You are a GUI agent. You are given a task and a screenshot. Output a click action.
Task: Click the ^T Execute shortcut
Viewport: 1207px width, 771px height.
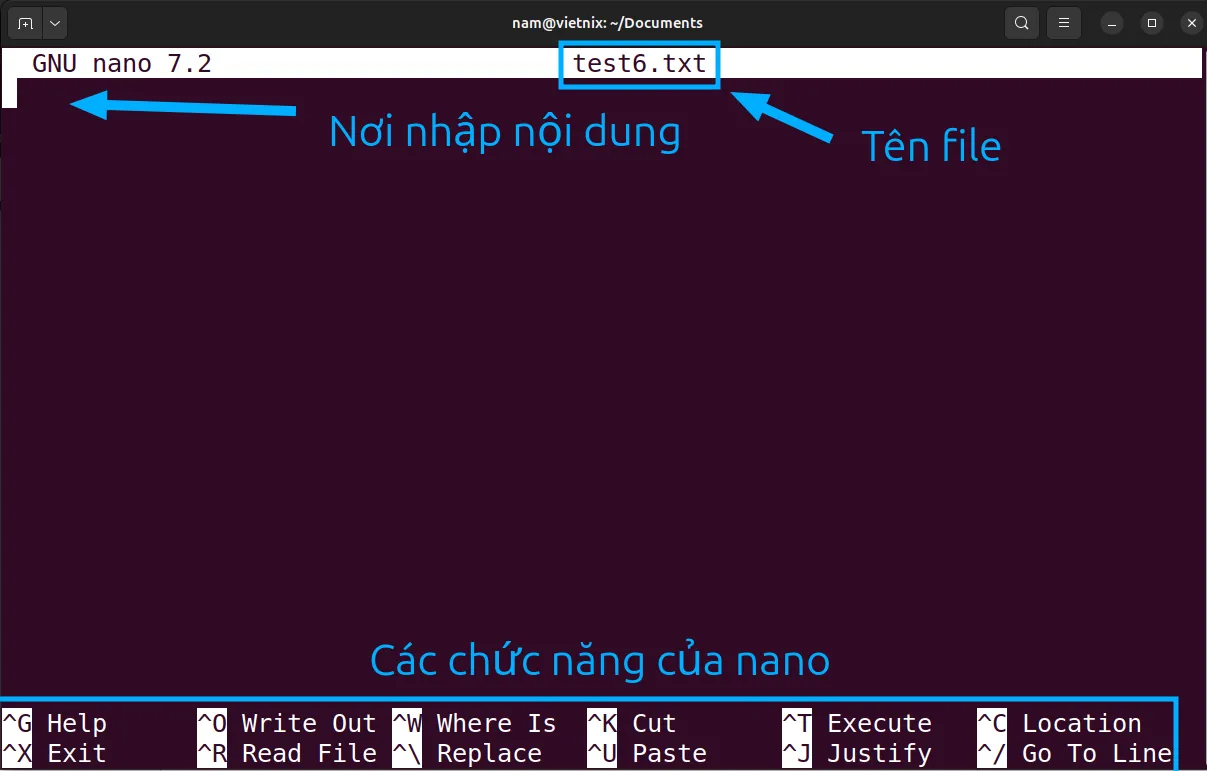coord(857,723)
